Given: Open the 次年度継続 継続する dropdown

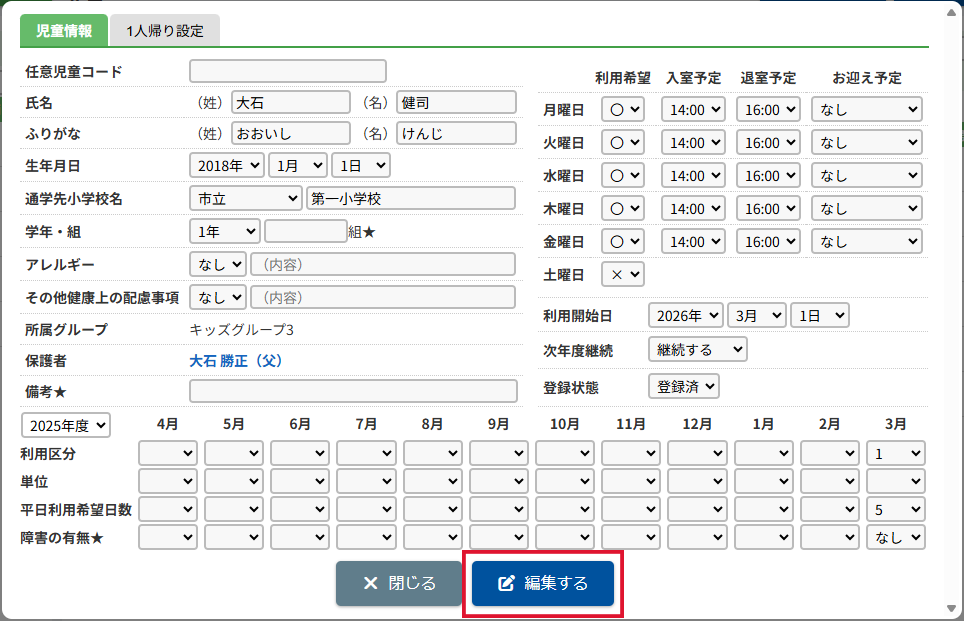Looking at the screenshot, I should click(698, 349).
